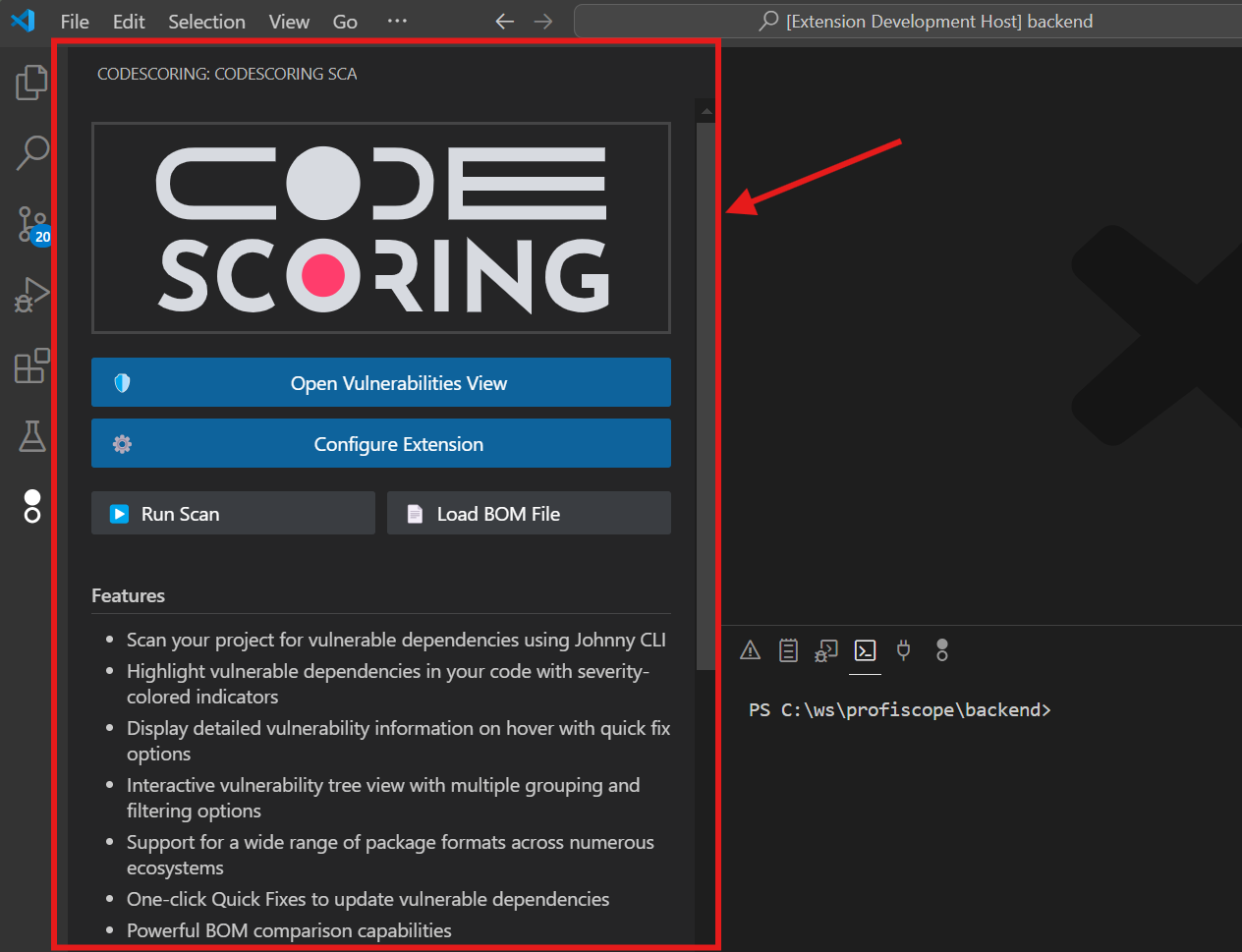The image size is (1242, 952).
Task: Open the Search view in activity bar
Action: click(31, 153)
